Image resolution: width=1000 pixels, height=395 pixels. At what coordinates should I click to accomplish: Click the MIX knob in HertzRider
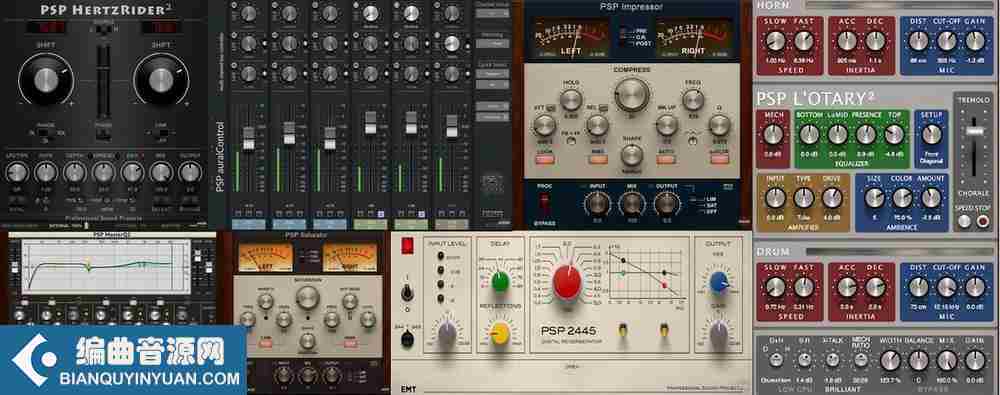161,172
